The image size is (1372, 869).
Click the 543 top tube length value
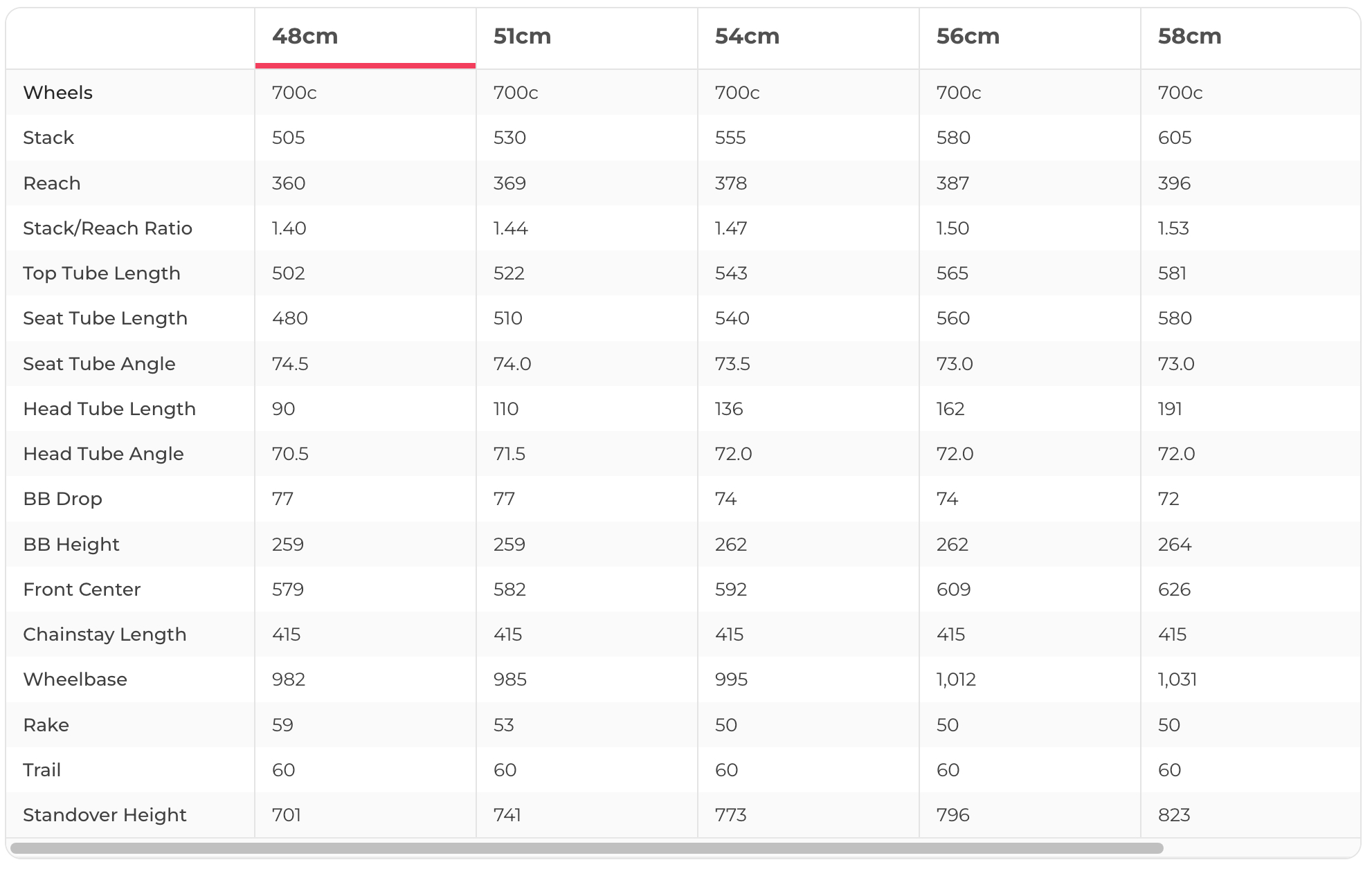coord(730,273)
